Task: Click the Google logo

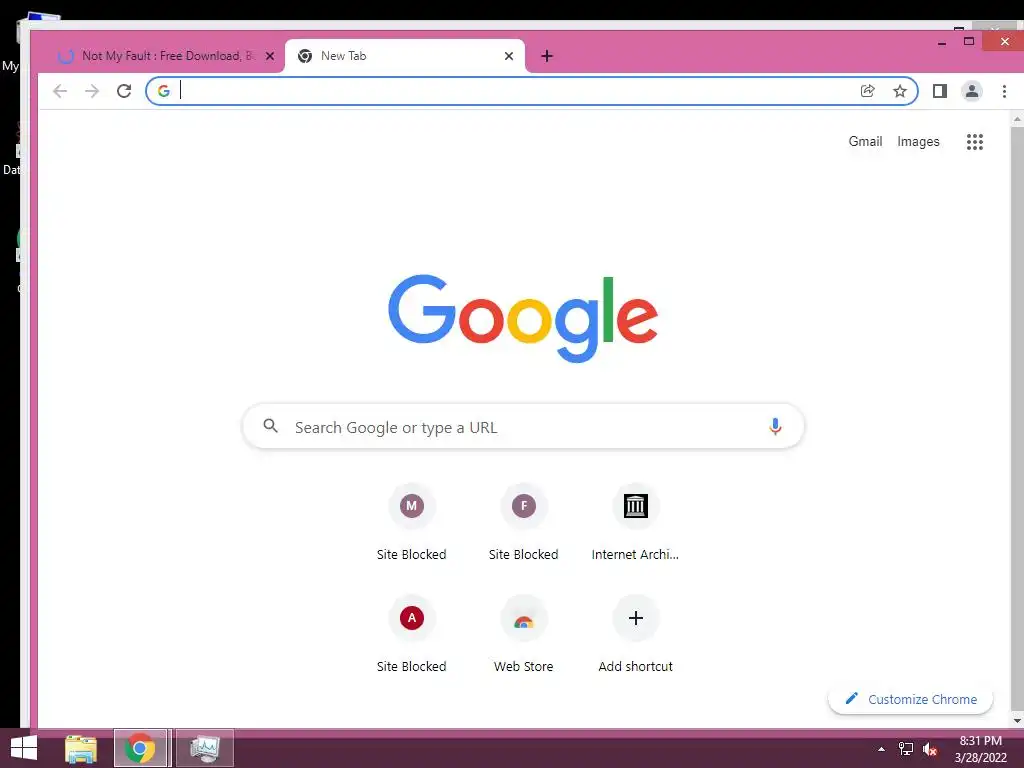Action: click(523, 319)
